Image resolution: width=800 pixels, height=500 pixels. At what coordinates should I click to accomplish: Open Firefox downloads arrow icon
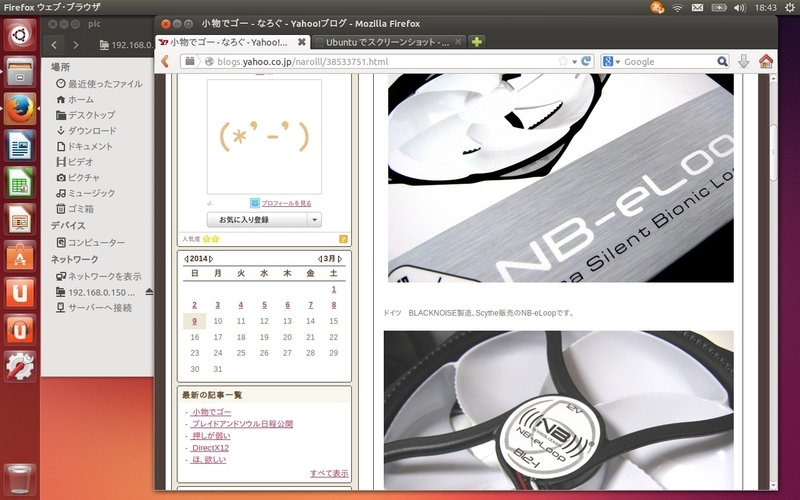coord(743,61)
